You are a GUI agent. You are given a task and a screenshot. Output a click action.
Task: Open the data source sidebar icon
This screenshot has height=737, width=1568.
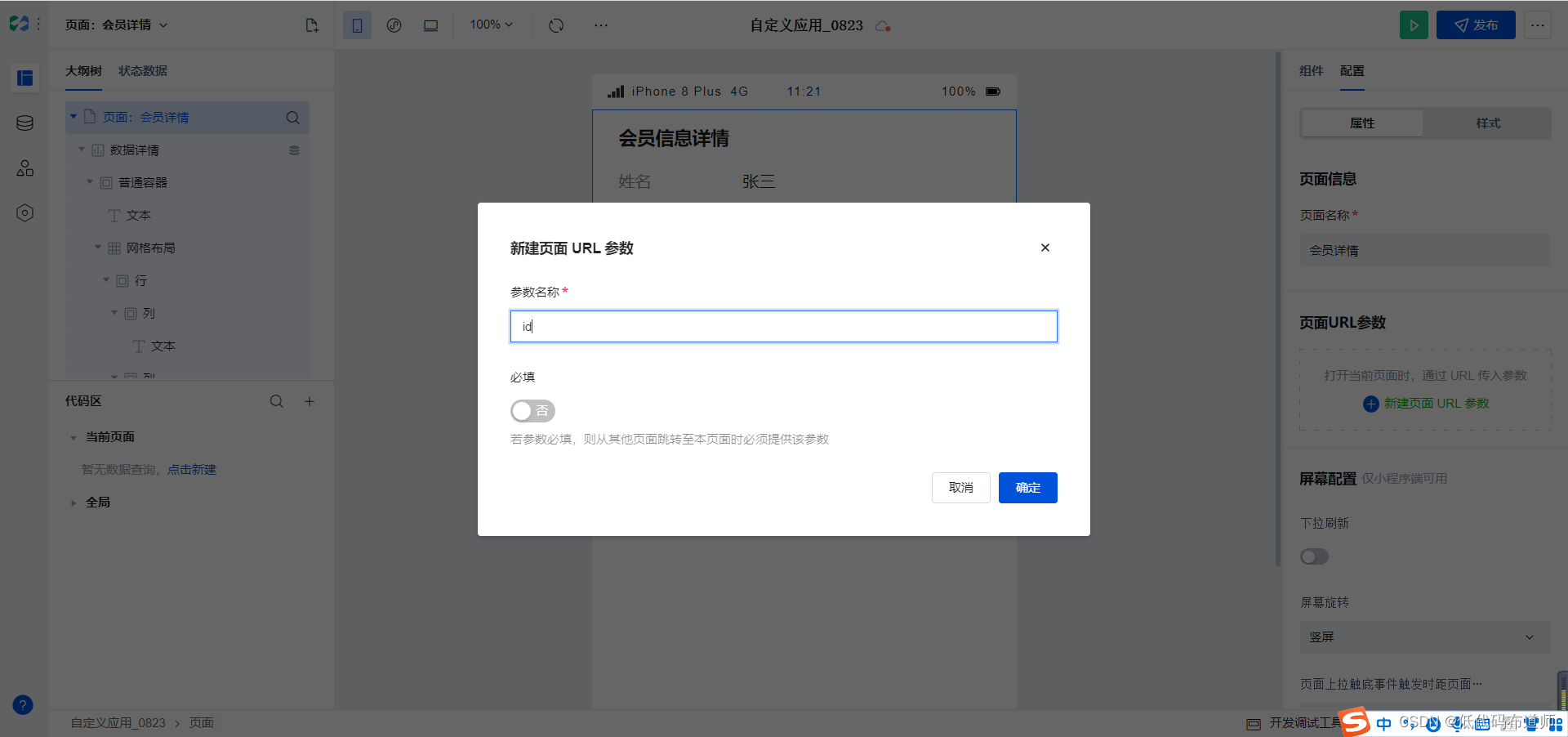[24, 123]
